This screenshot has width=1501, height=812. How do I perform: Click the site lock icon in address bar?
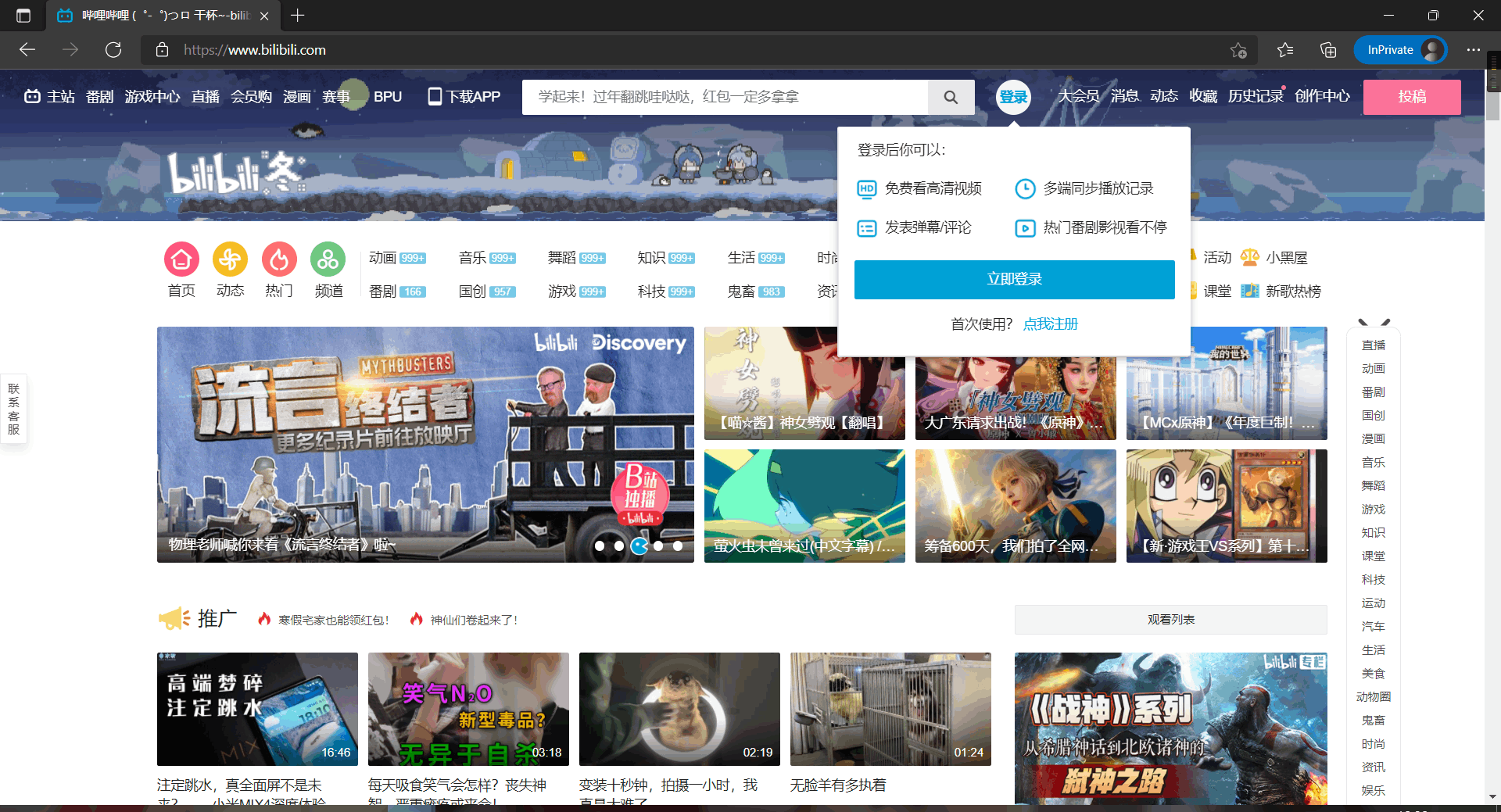163,50
